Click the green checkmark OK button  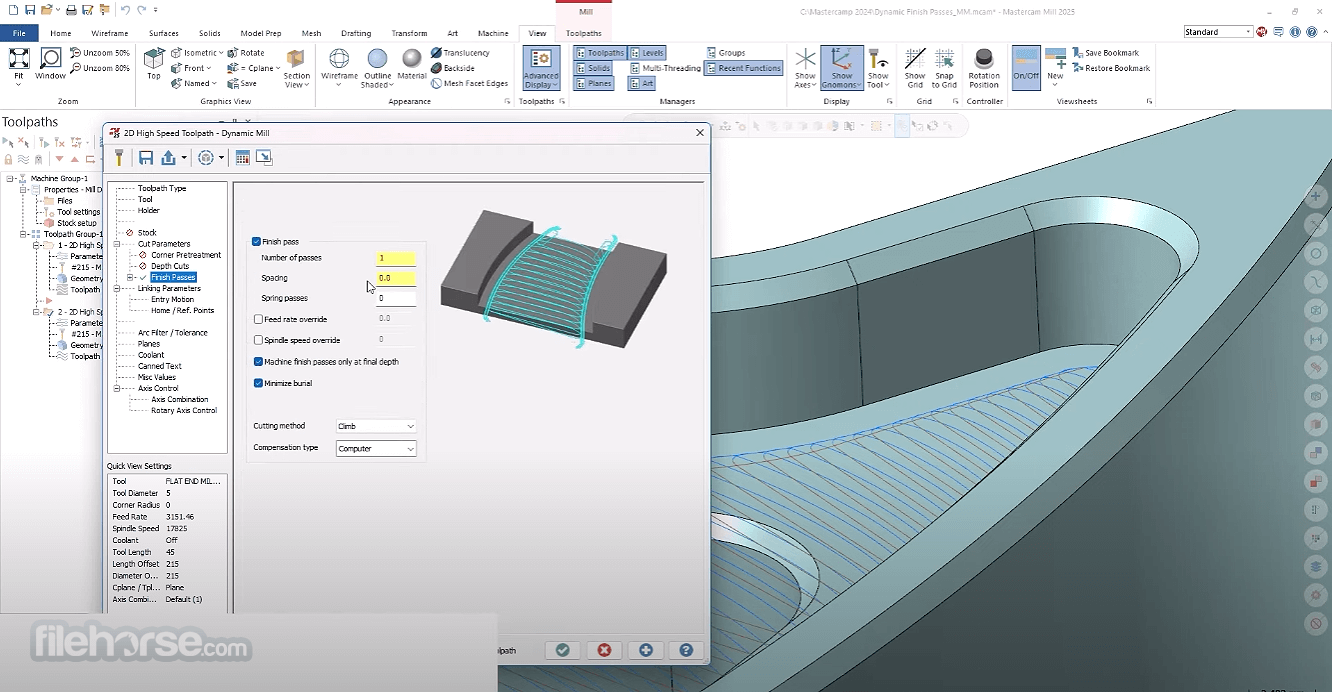tap(563, 650)
